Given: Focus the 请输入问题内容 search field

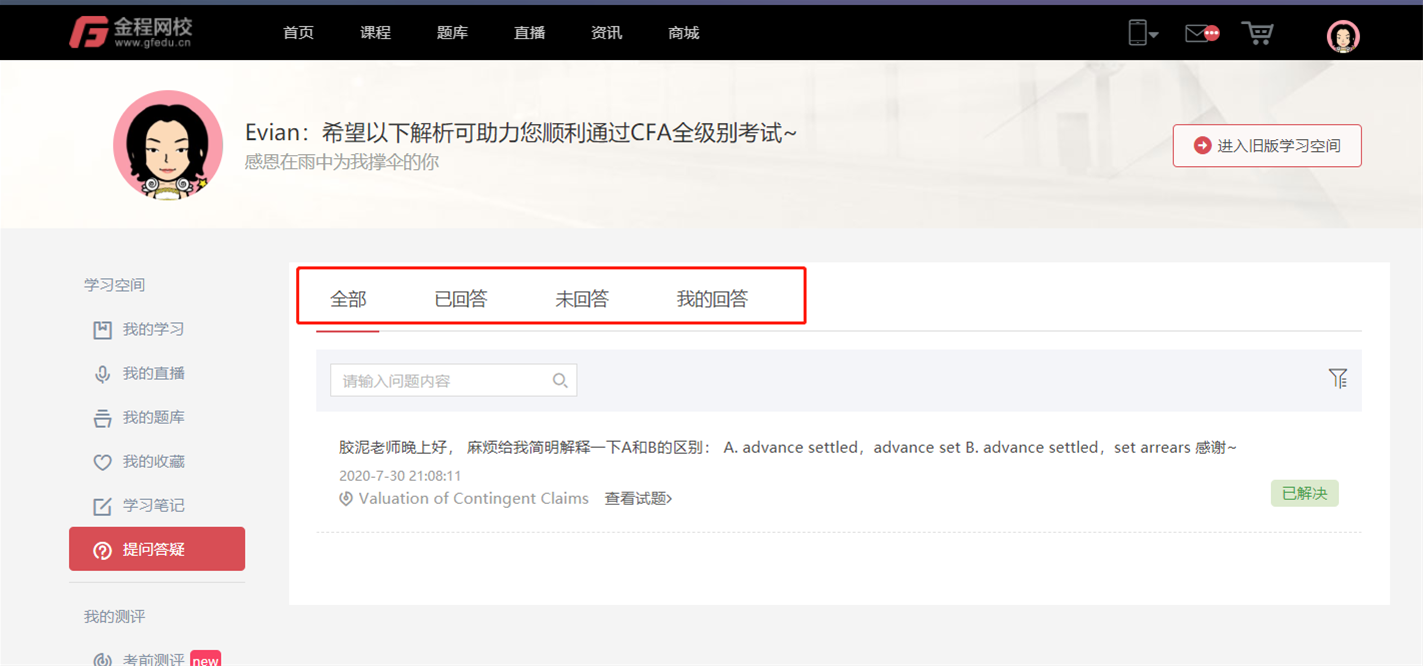Looking at the screenshot, I should [440, 381].
